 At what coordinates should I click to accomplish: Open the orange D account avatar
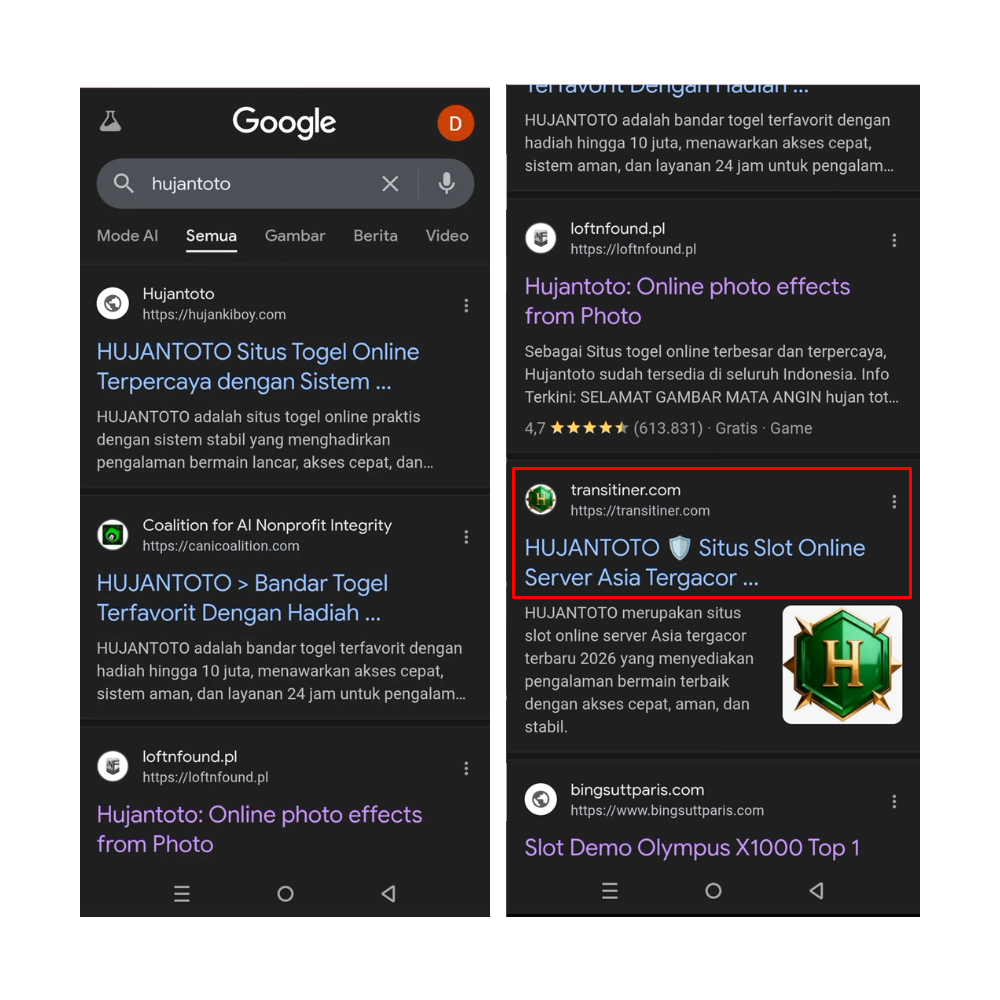[455, 123]
